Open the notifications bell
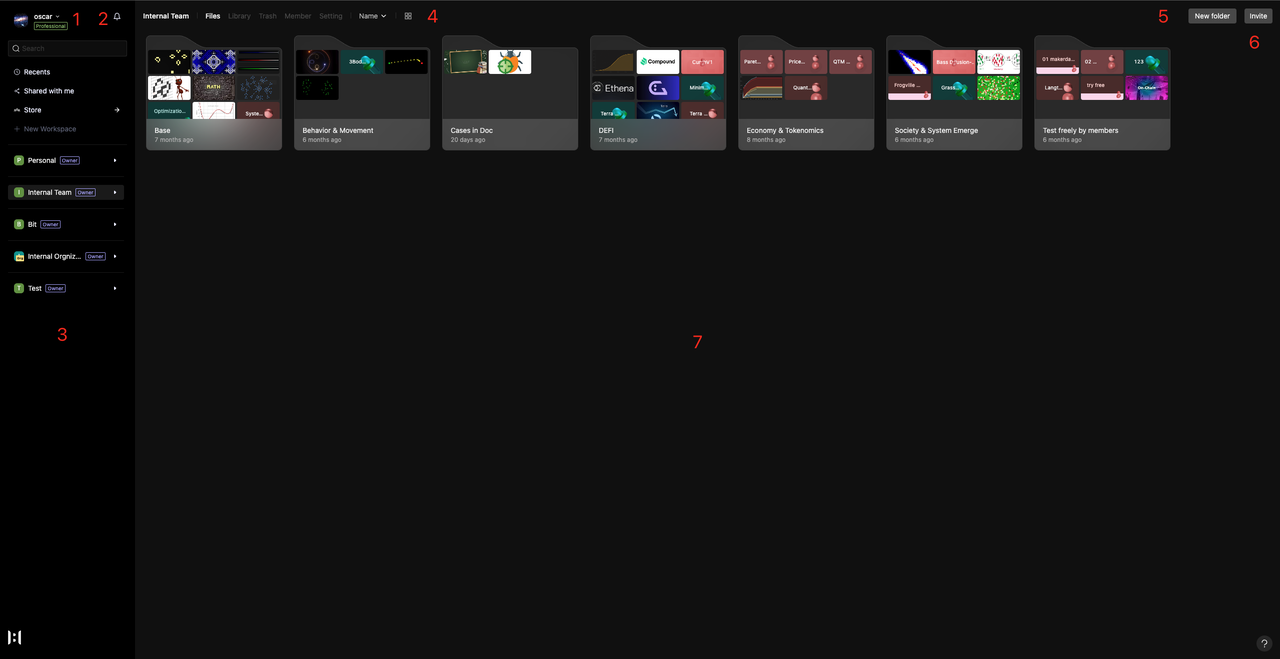Image resolution: width=1280 pixels, height=659 pixels. pos(117,17)
